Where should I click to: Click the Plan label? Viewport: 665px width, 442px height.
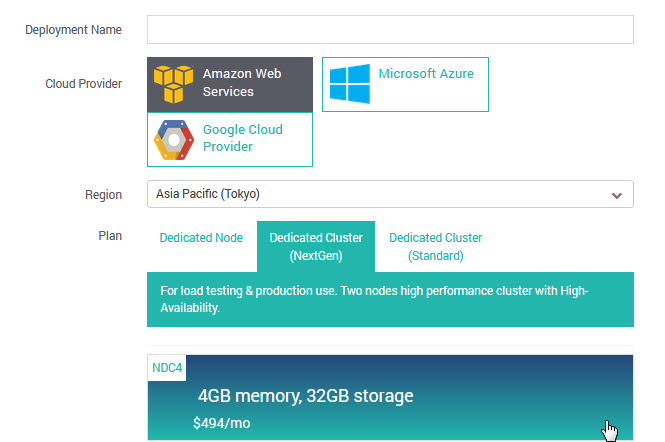tap(110, 235)
